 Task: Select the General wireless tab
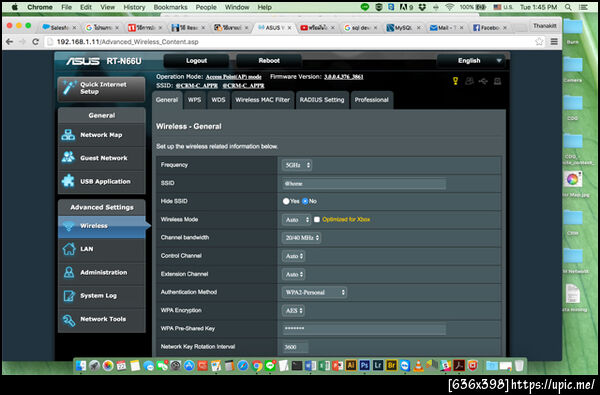(x=167, y=100)
